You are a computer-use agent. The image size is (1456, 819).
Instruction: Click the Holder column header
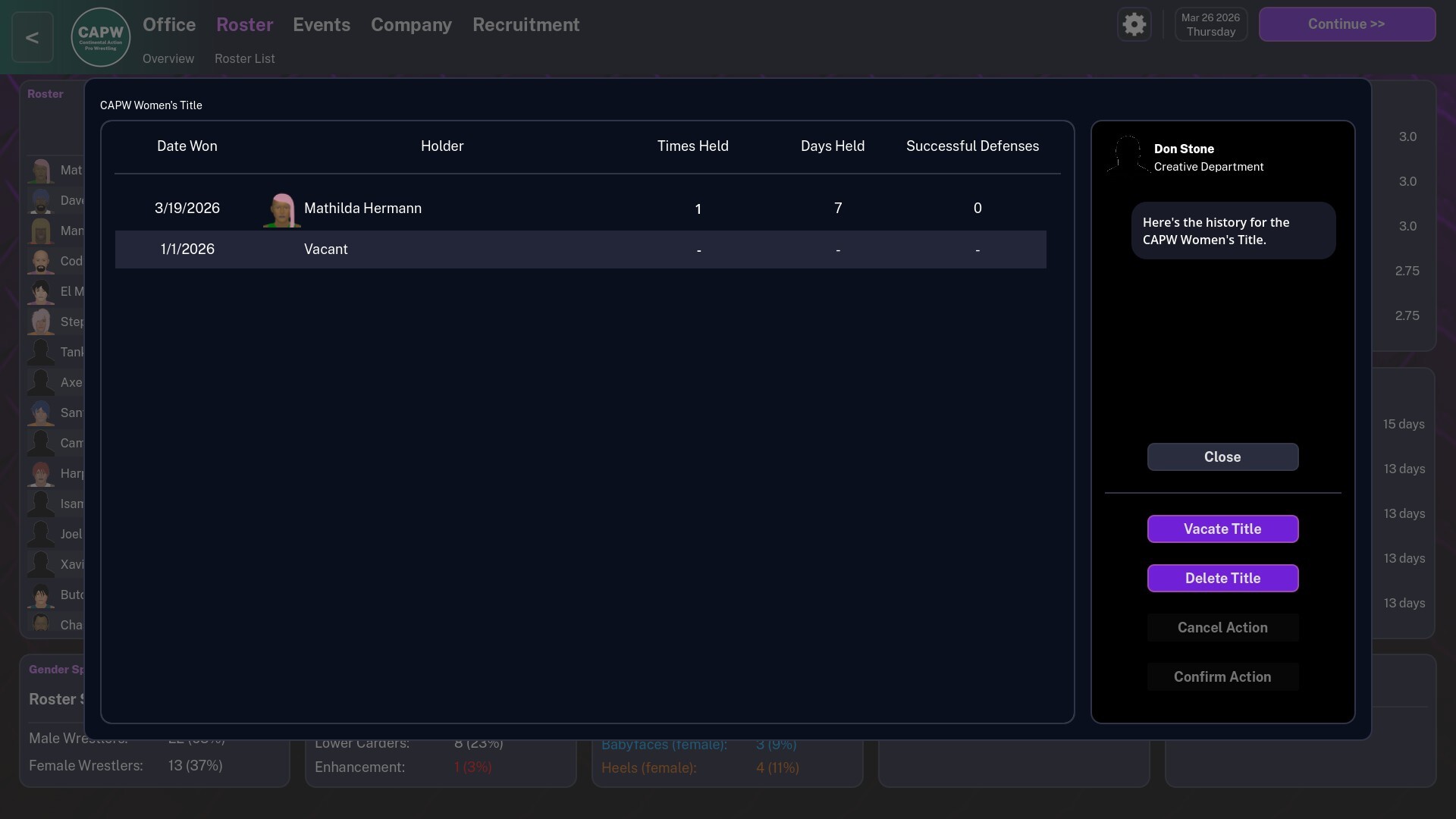tap(442, 146)
